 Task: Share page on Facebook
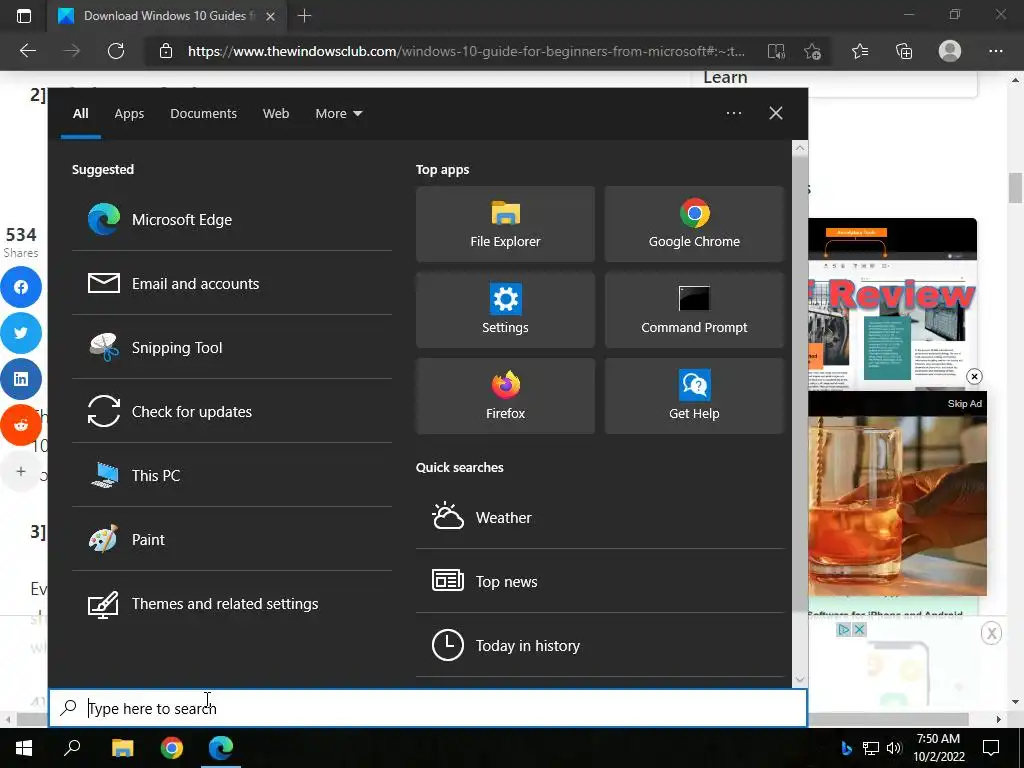click(x=21, y=287)
